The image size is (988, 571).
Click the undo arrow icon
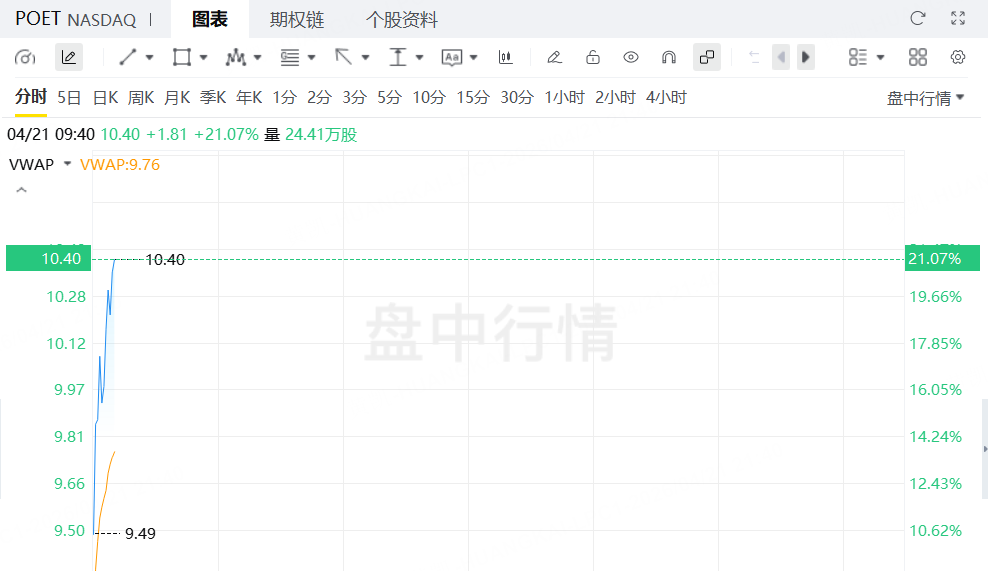tap(754, 57)
